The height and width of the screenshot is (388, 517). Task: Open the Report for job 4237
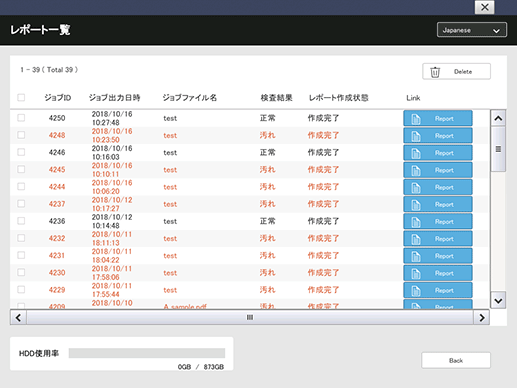point(438,204)
